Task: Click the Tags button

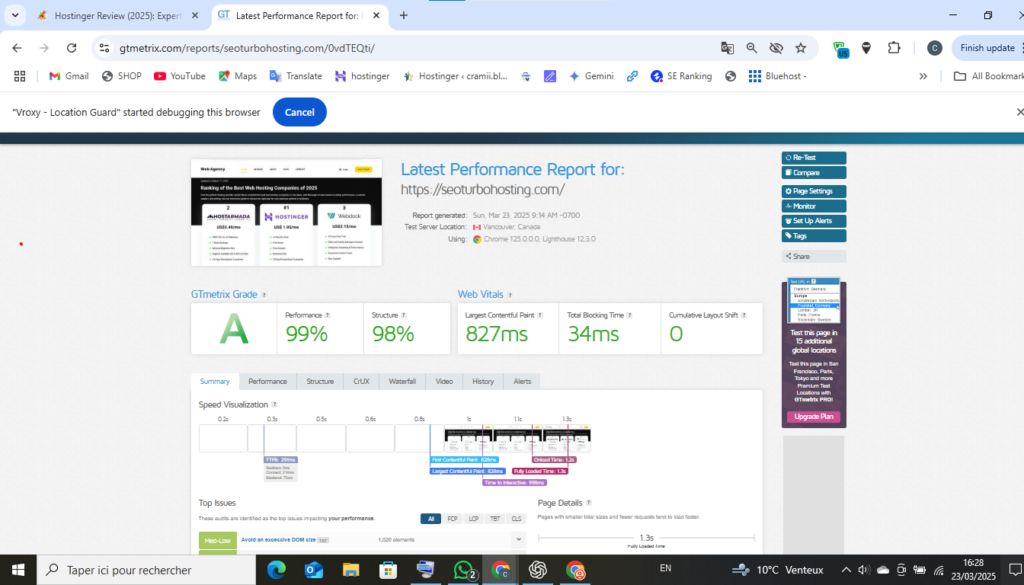Action: [814, 236]
